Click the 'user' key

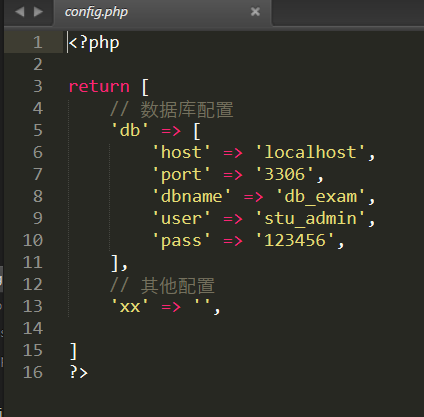click(x=181, y=218)
